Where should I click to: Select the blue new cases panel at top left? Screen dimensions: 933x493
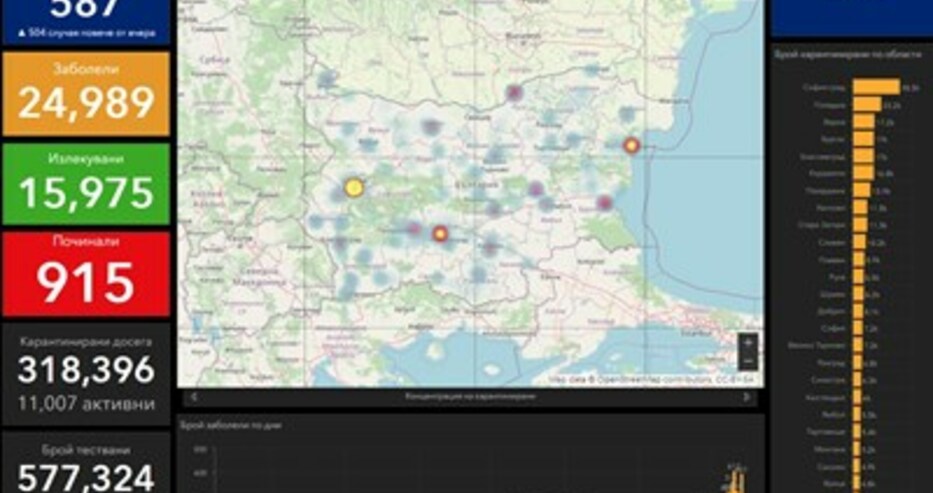86,22
